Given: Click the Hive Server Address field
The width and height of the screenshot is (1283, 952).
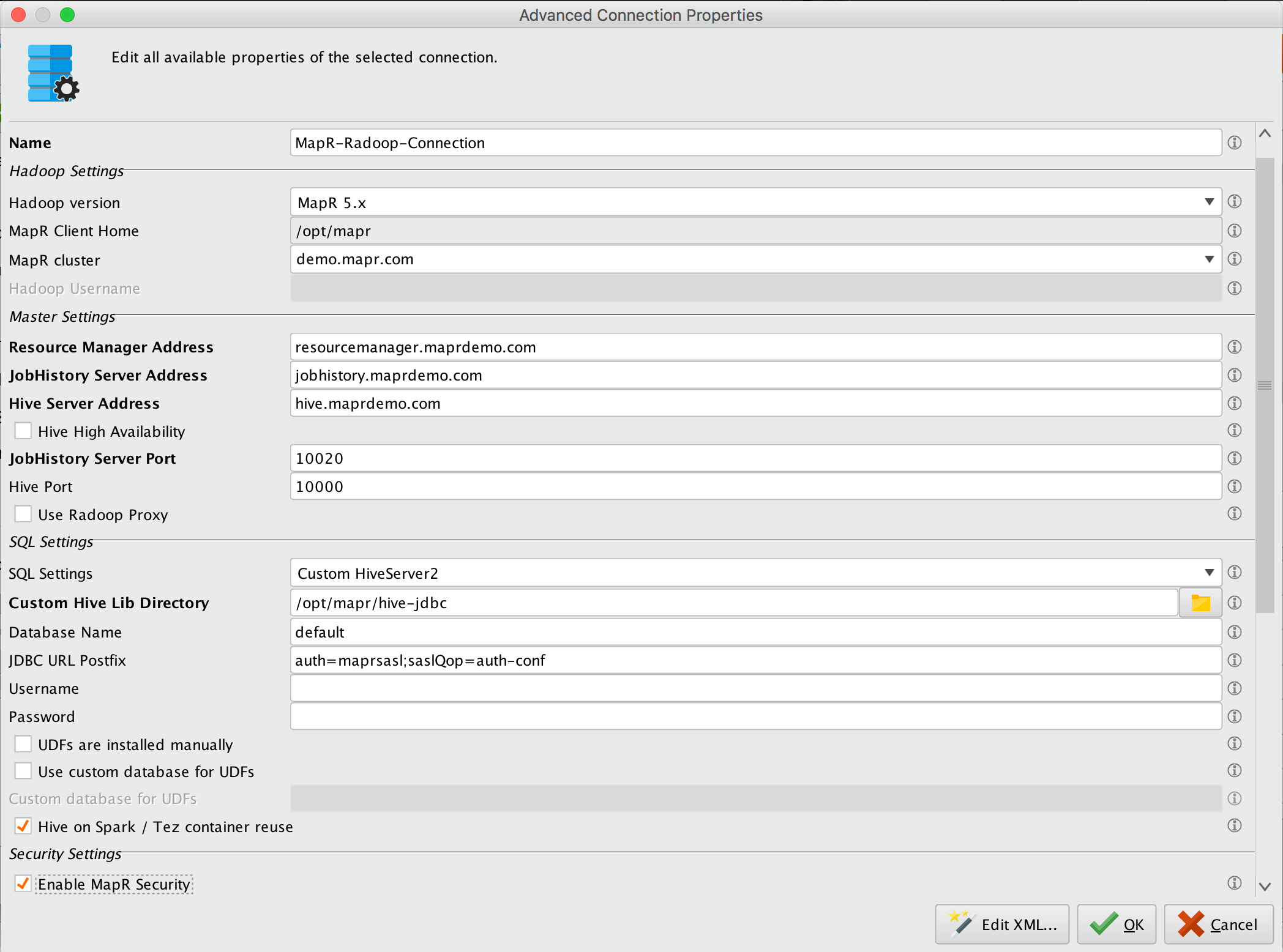Looking at the screenshot, I should pos(756,403).
